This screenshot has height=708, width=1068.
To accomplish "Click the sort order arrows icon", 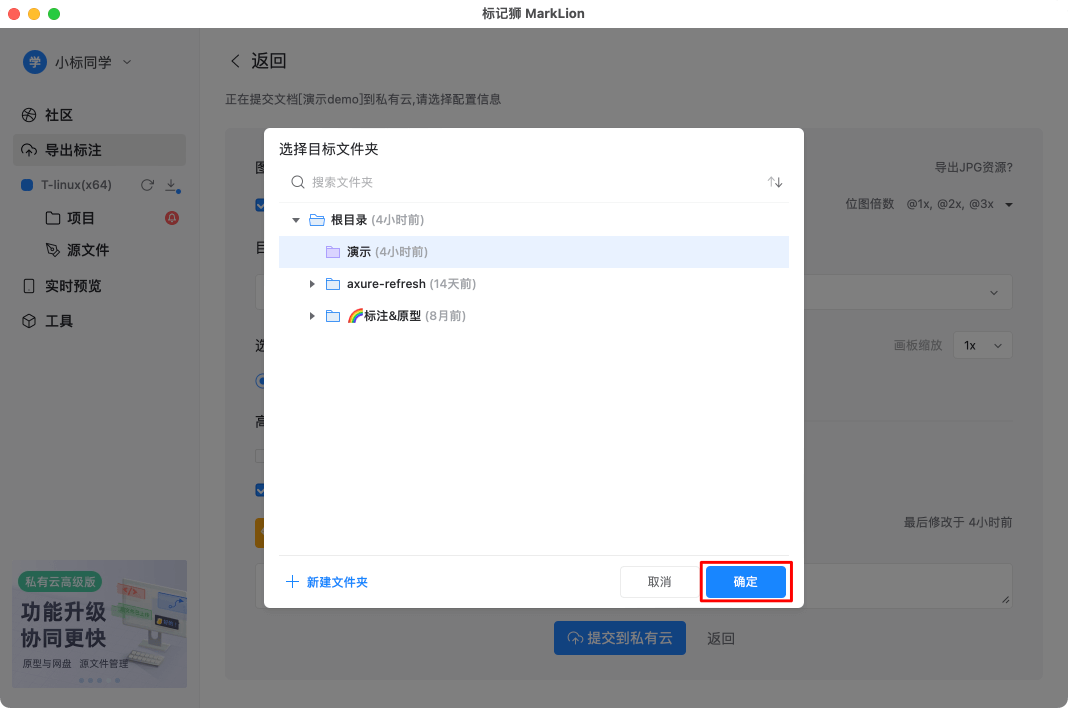I will [x=775, y=182].
